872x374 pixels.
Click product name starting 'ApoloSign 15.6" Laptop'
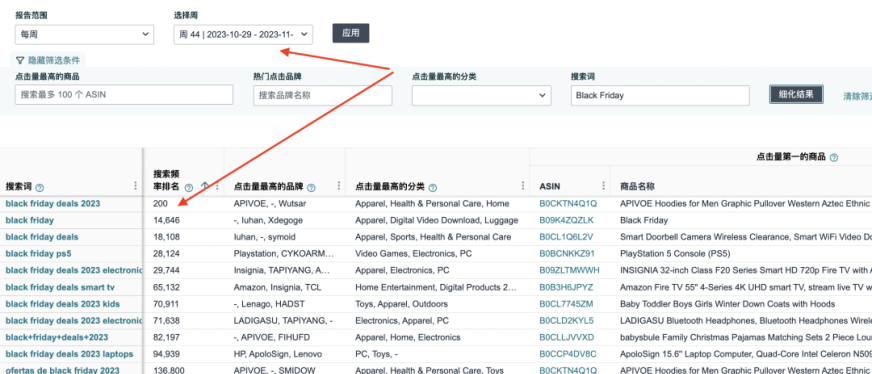(746, 354)
